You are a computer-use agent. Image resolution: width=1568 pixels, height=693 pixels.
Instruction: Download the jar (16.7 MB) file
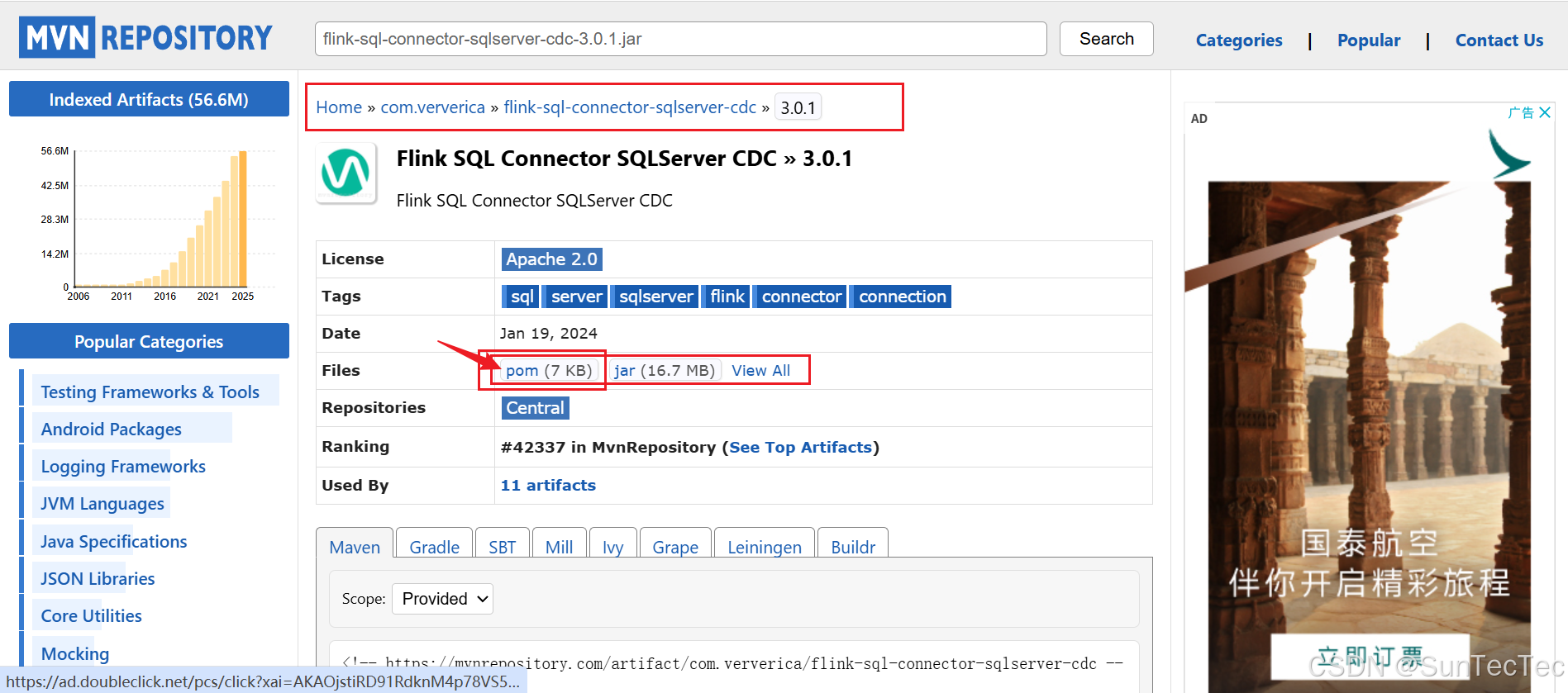click(665, 371)
